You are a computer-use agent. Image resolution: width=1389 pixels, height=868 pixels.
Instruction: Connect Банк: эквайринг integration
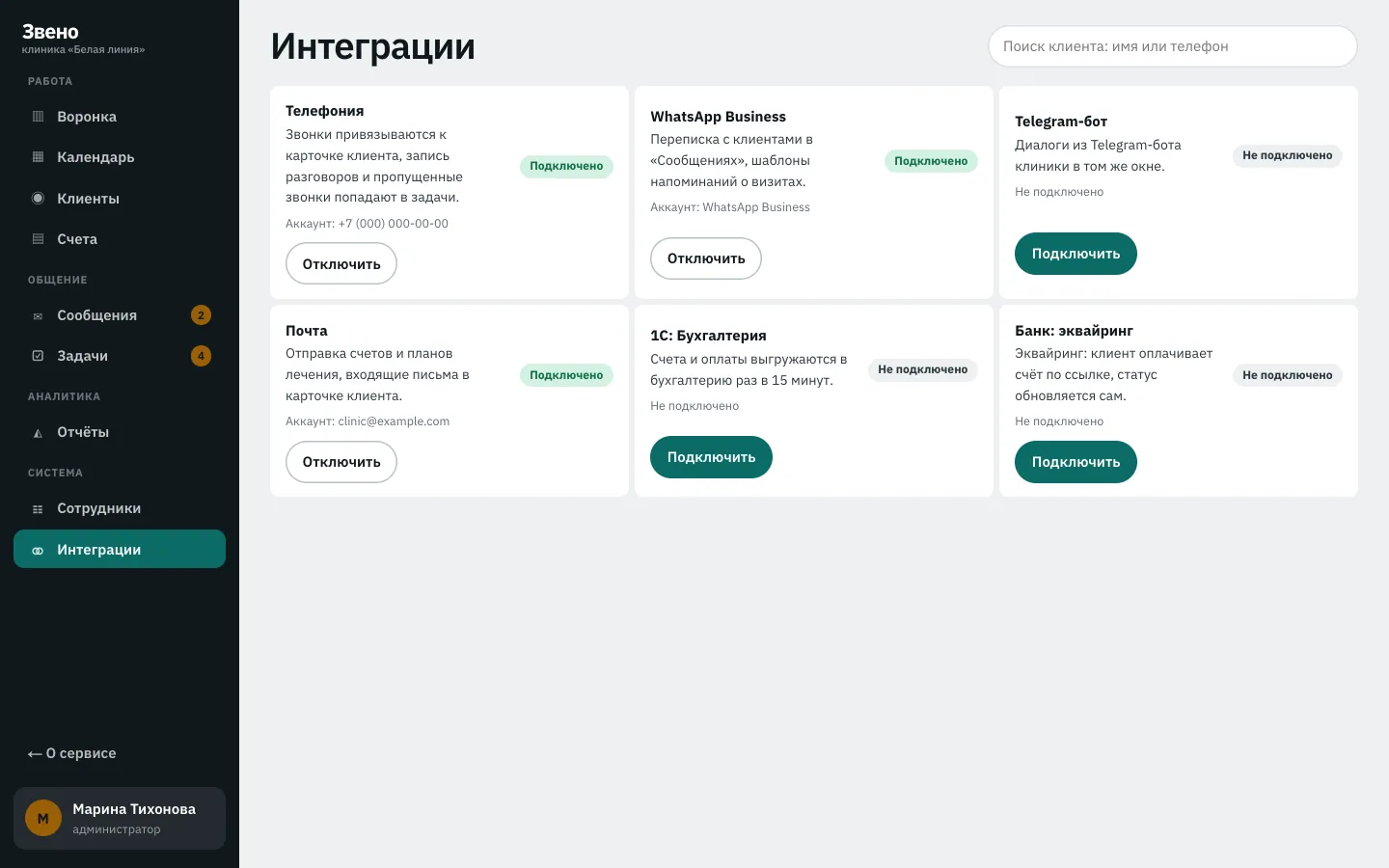tap(1076, 462)
